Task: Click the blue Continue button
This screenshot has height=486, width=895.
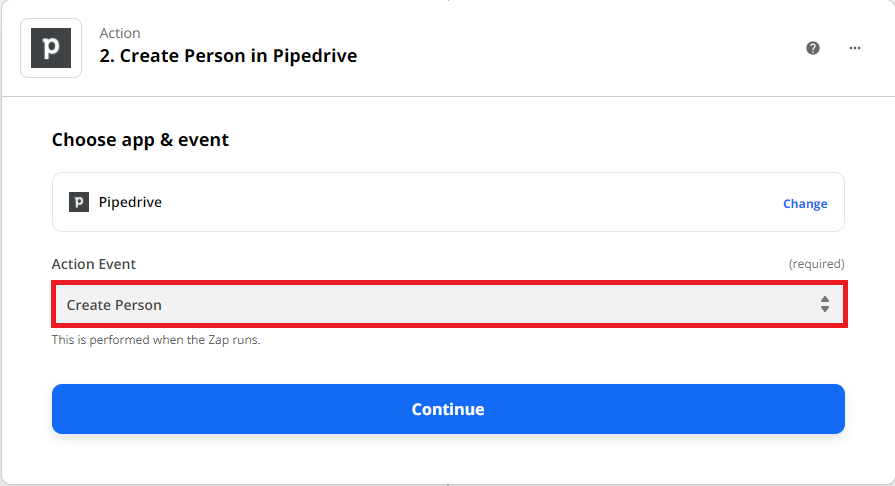Action: click(448, 409)
